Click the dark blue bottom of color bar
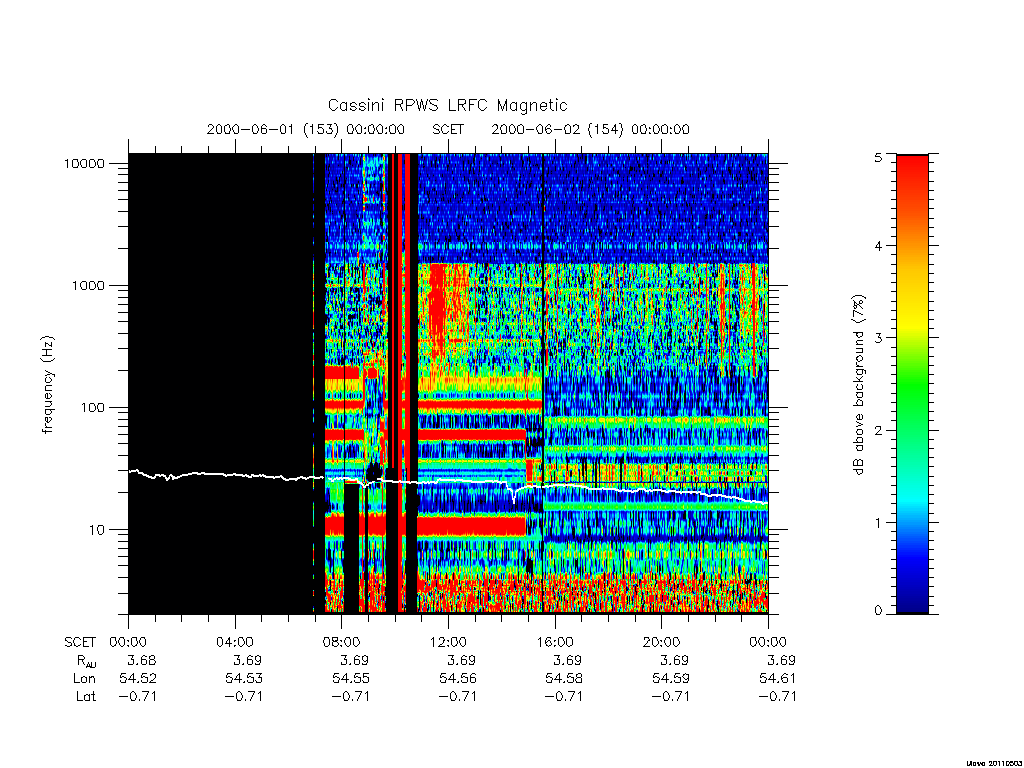This screenshot has width=1024, height=768. point(912,601)
